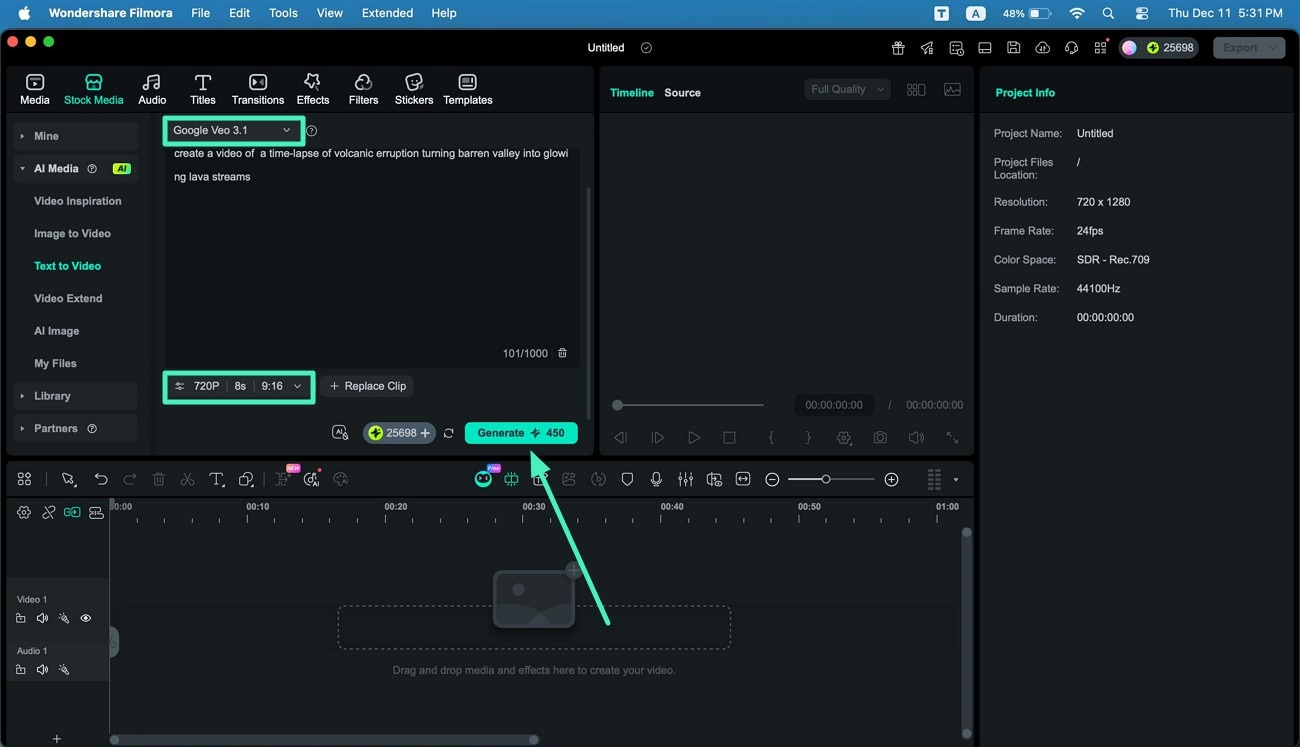Hide the Video 1 track with the eye toggle
Image resolution: width=1300 pixels, height=747 pixels.
point(86,618)
